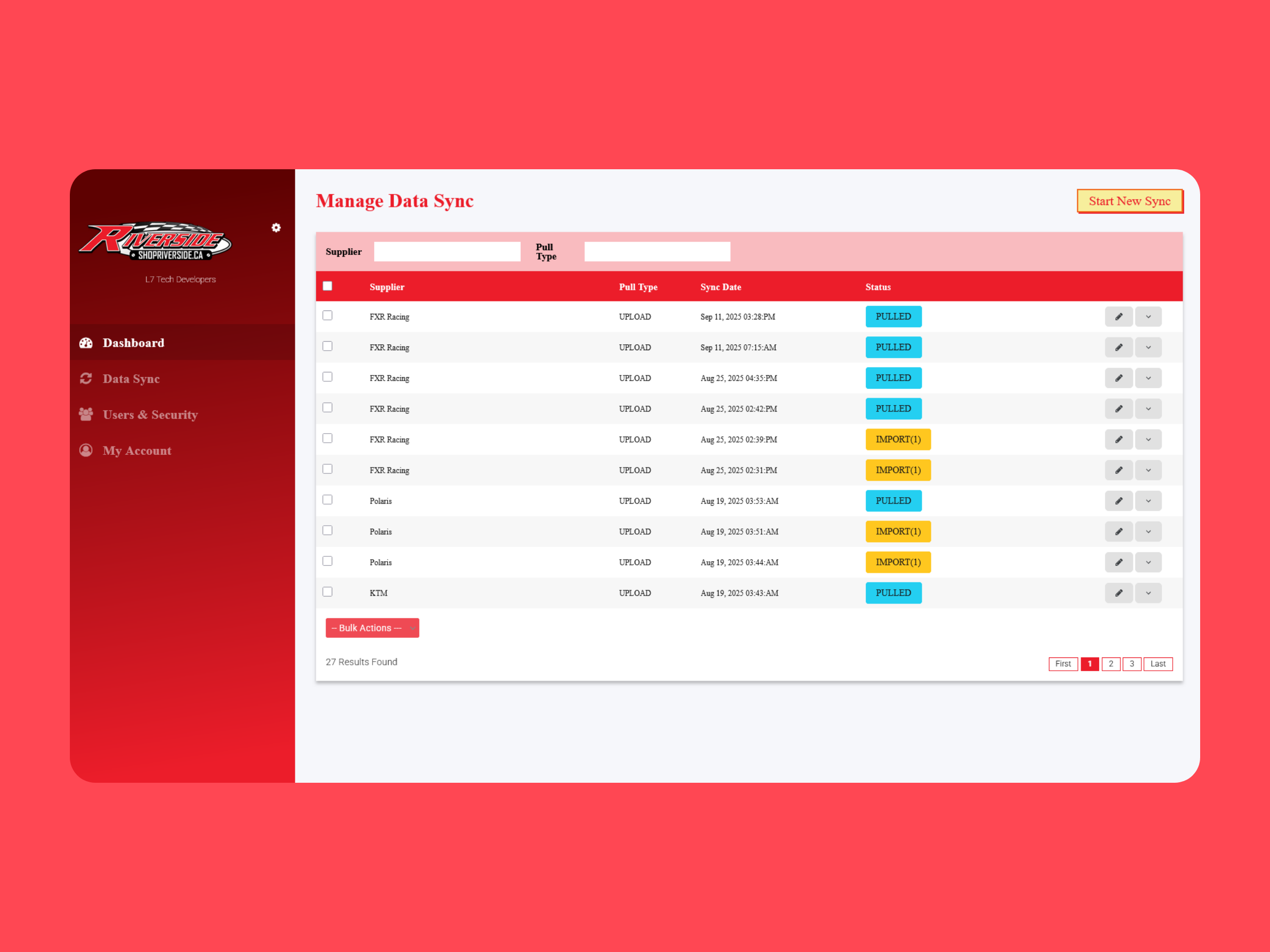Click the Dashboard gauge icon
Screen dimensions: 1270x952
coord(86,343)
